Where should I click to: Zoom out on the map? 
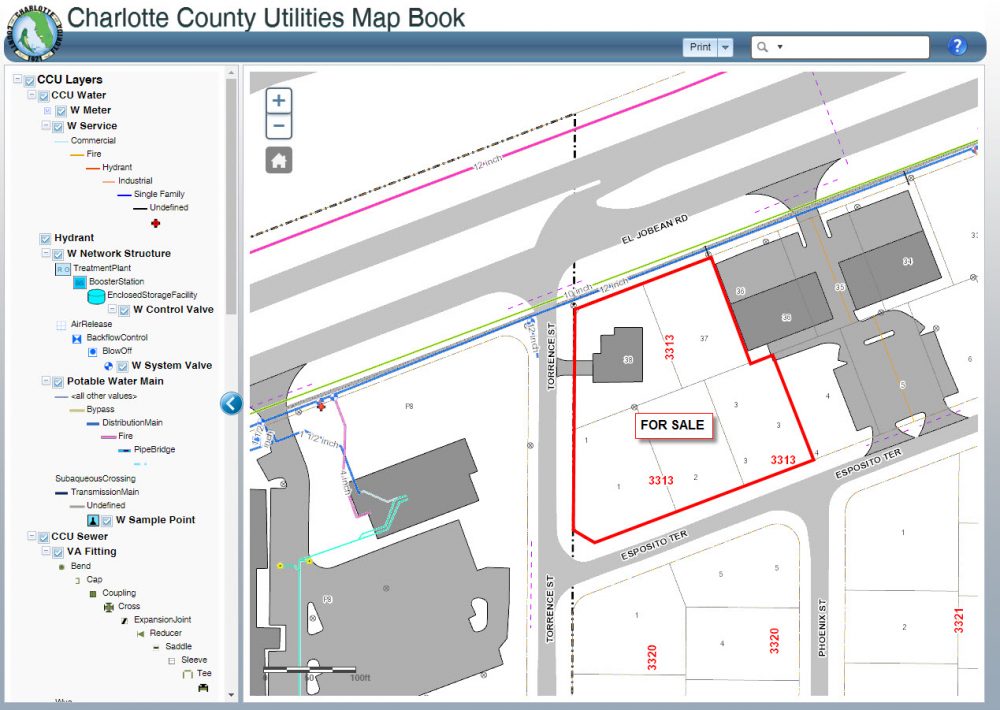point(279,127)
